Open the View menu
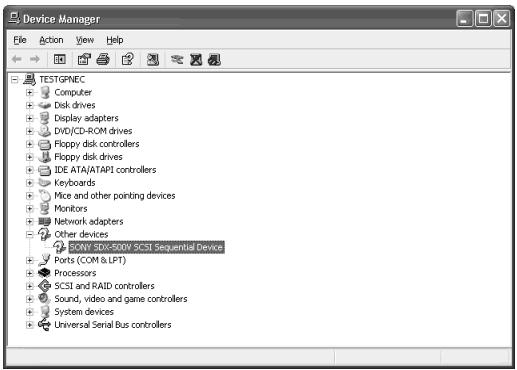 pos(85,40)
